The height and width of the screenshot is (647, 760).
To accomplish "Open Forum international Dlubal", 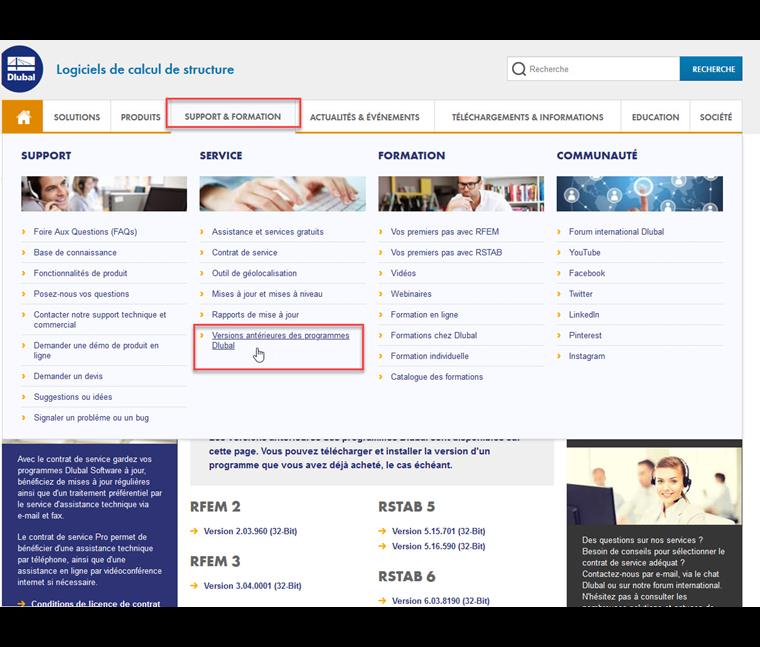I will [x=616, y=232].
